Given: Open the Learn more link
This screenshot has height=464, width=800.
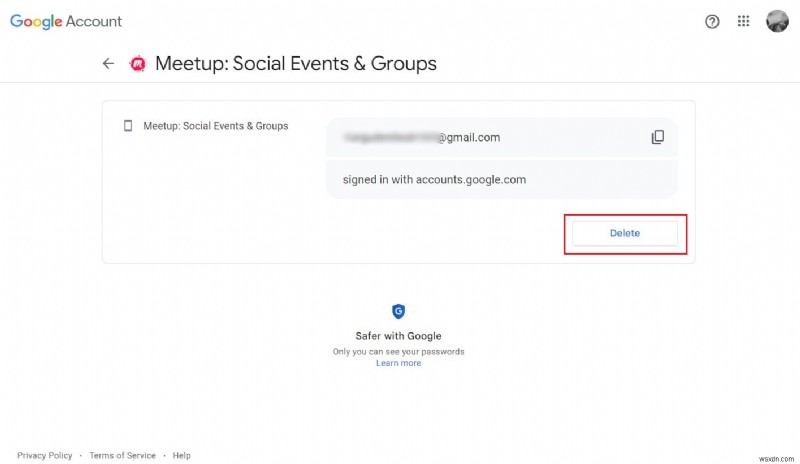Looking at the screenshot, I should point(398,363).
